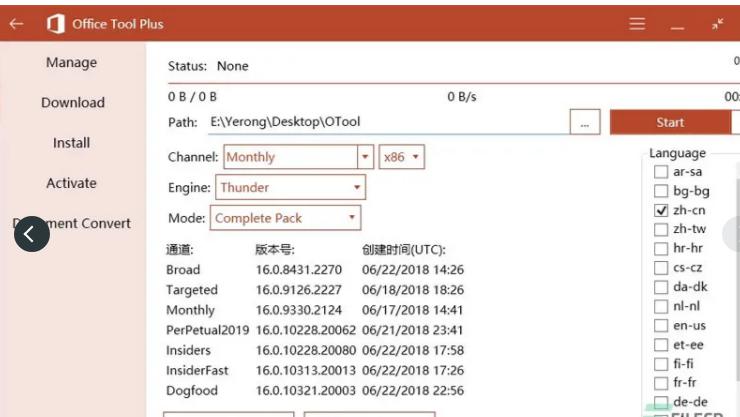
Task: Go to the Install section
Action: click(x=71, y=142)
